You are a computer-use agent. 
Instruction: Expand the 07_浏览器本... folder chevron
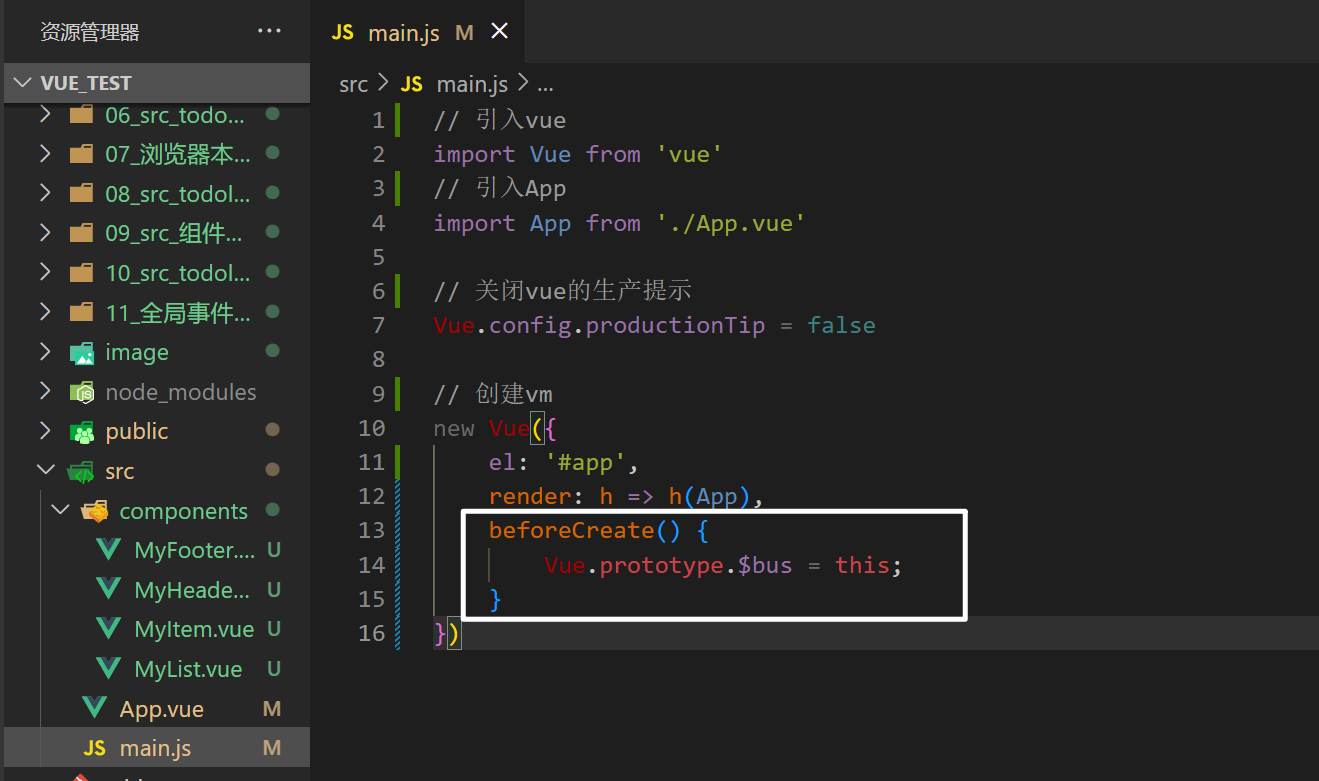click(45, 154)
